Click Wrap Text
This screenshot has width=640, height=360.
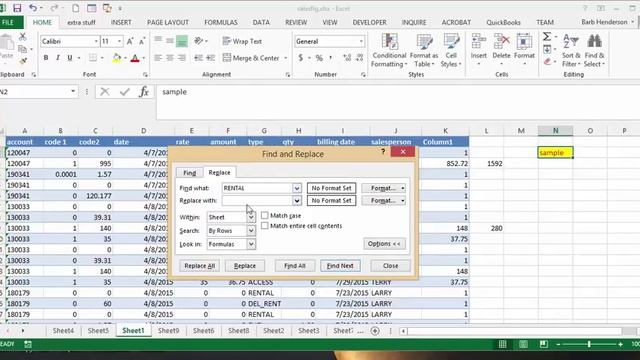[242, 41]
